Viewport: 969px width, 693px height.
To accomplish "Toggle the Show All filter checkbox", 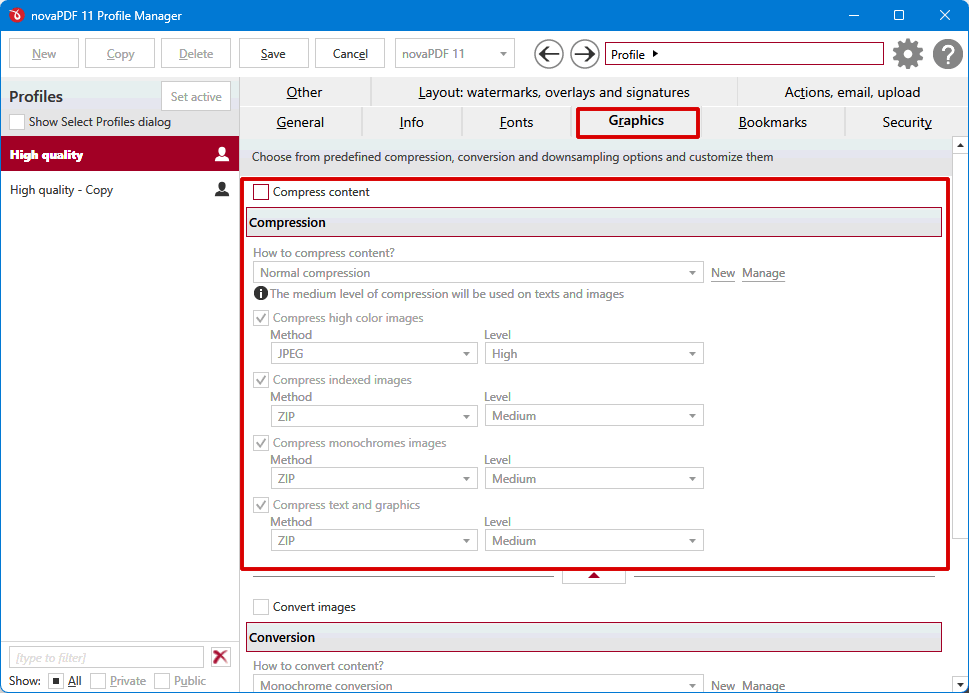I will [56, 681].
